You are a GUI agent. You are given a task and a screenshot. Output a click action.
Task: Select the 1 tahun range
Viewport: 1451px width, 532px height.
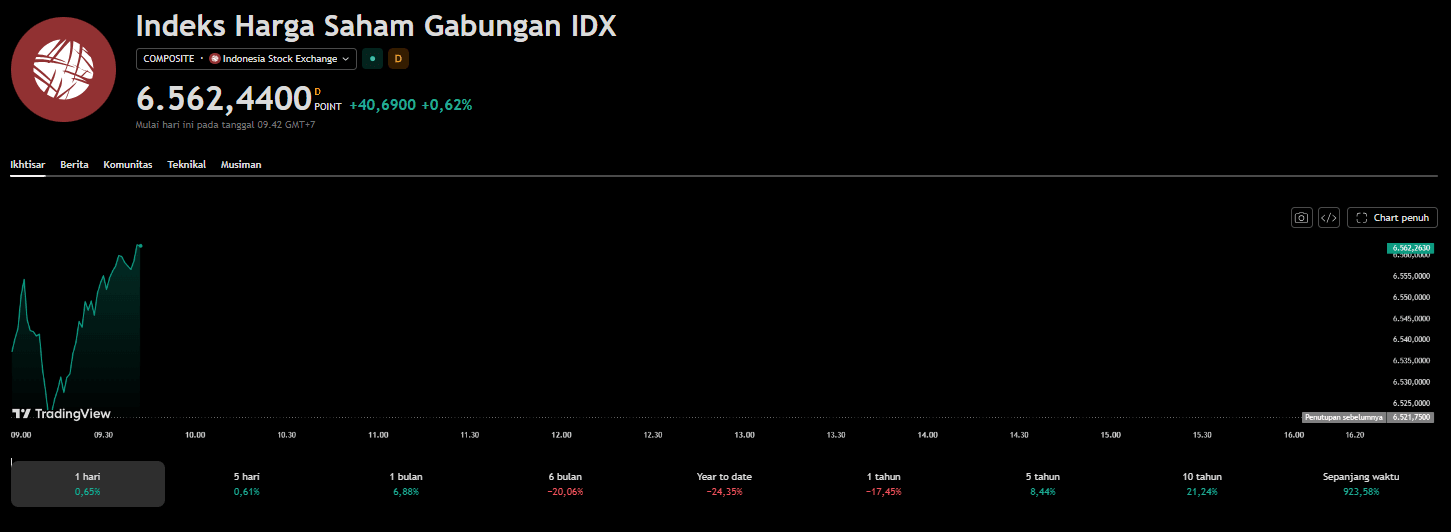(883, 484)
